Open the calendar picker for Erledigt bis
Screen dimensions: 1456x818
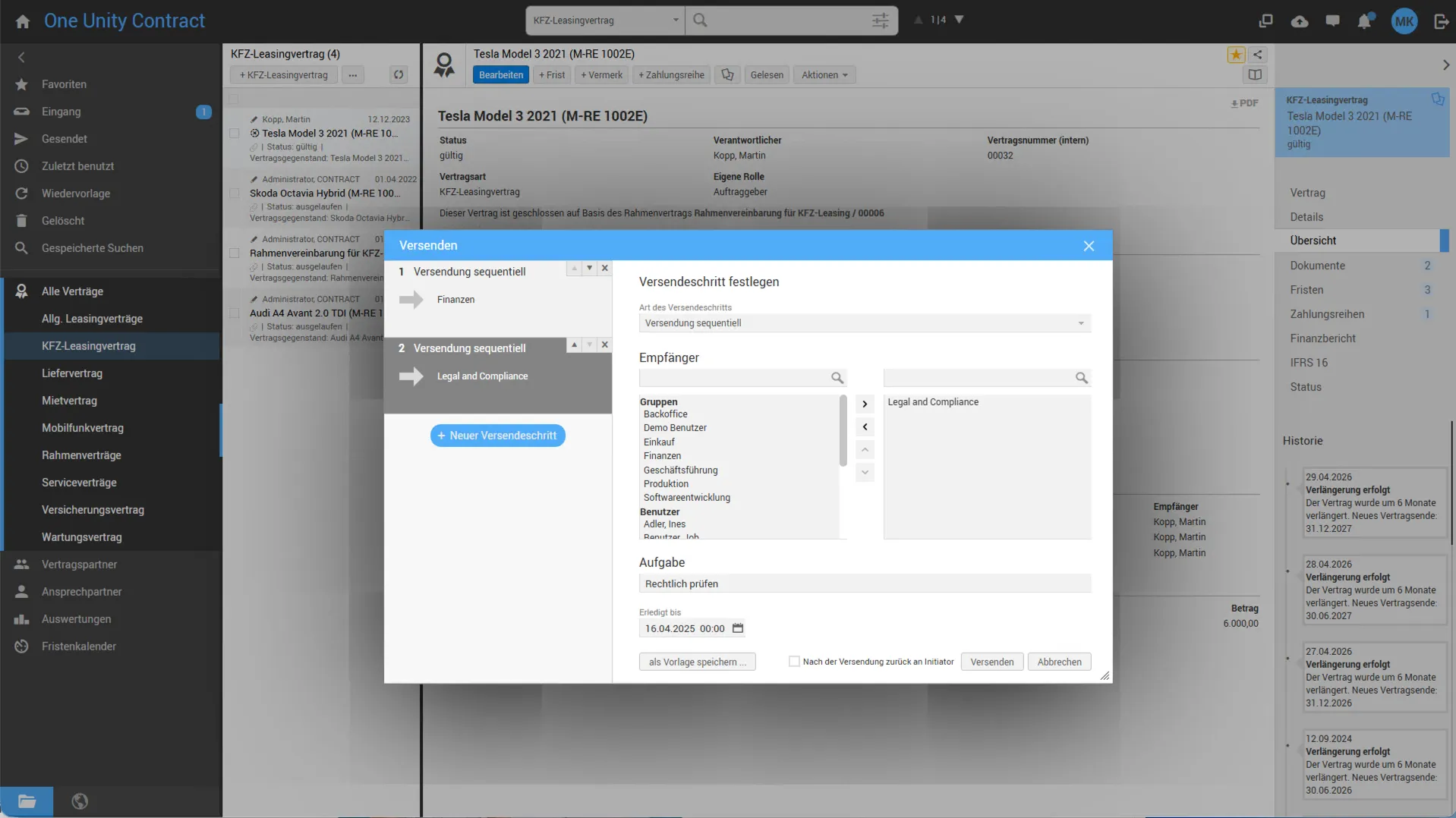click(x=738, y=628)
